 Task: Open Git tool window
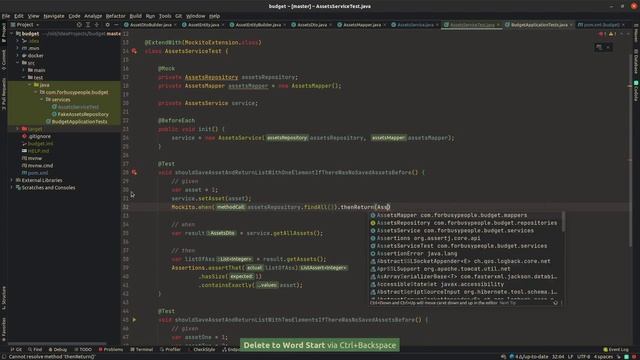(16, 349)
